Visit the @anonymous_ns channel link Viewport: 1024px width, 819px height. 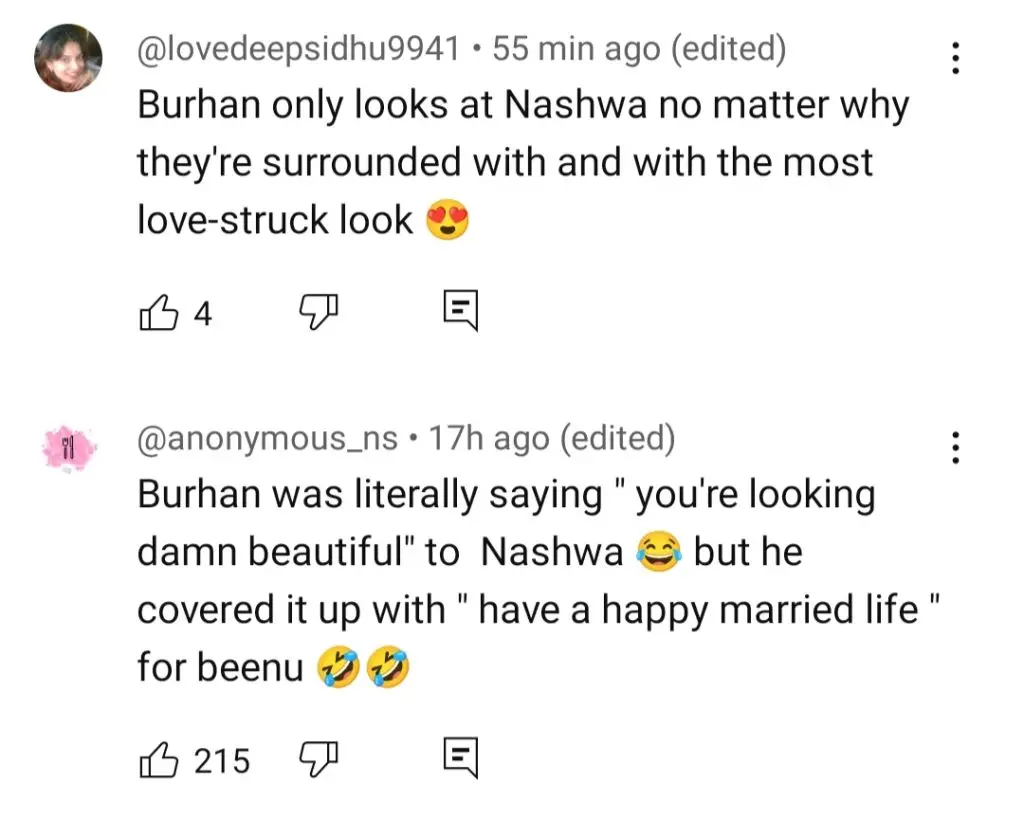tap(267, 438)
